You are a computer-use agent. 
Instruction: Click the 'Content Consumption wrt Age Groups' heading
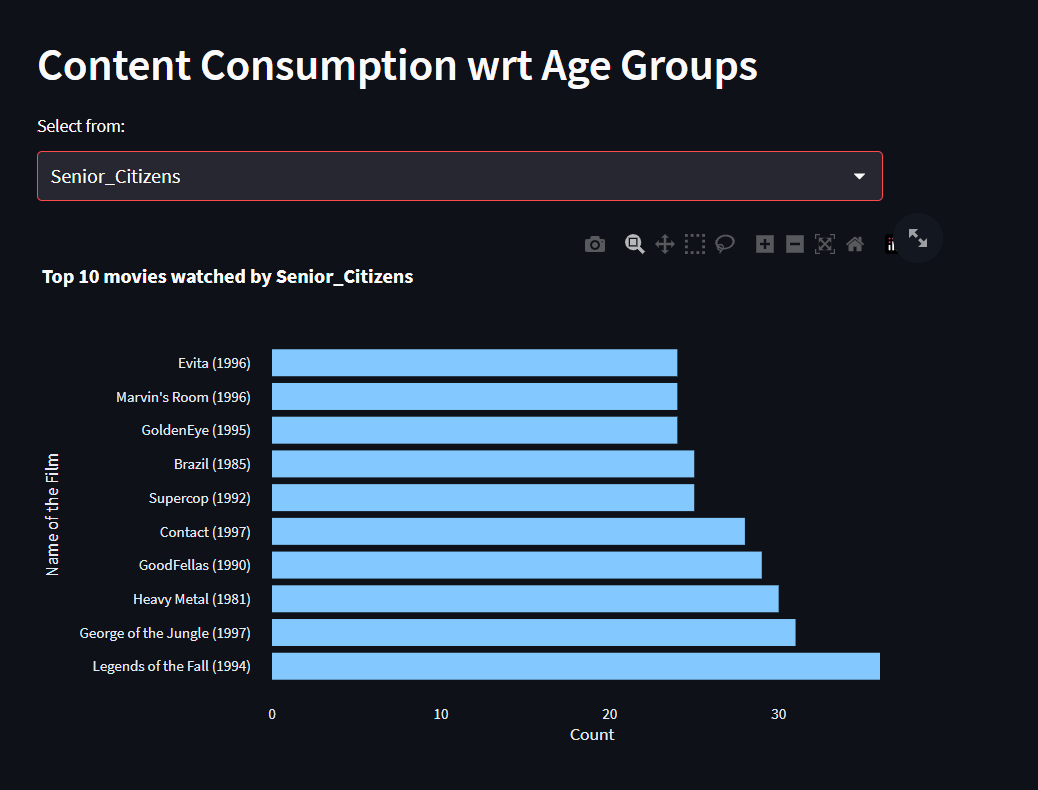click(397, 66)
